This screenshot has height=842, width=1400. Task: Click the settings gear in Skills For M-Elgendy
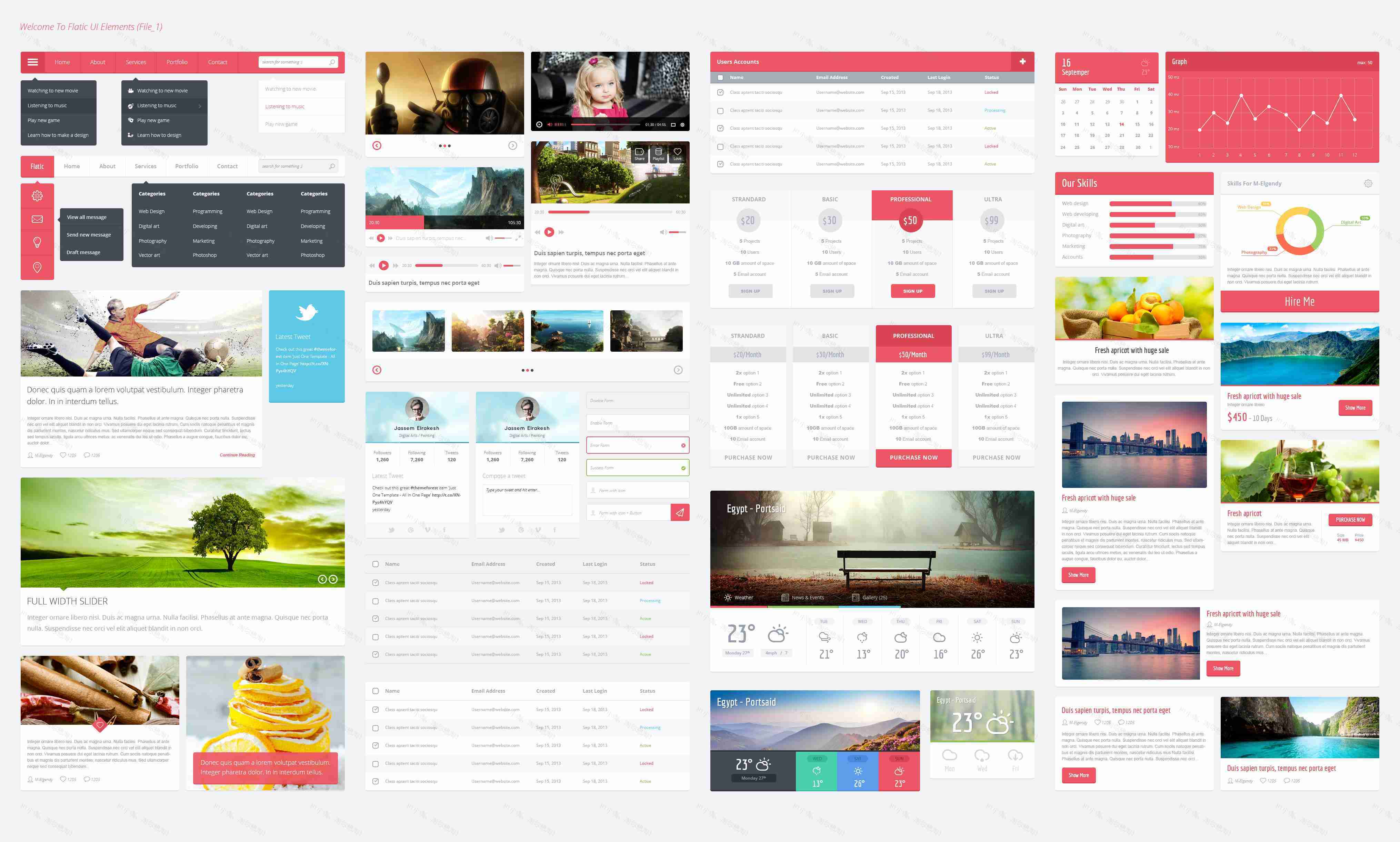(x=1368, y=183)
